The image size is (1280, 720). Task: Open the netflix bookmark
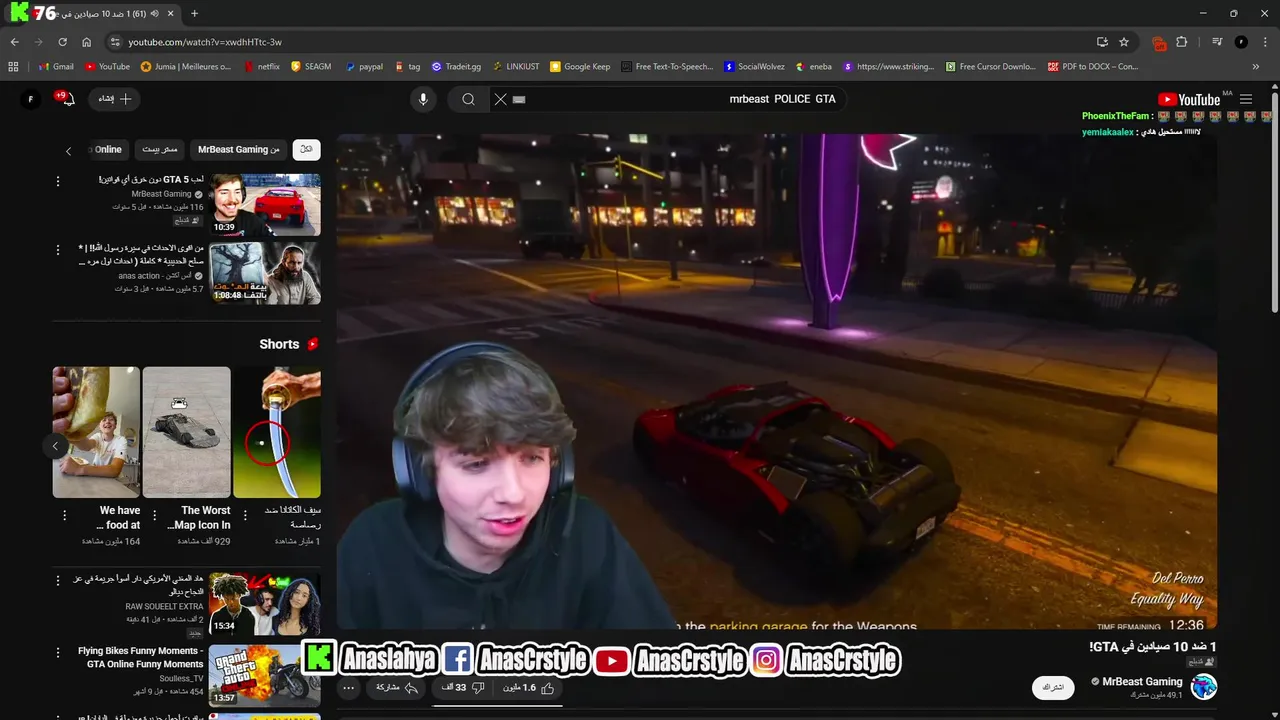click(x=260, y=67)
